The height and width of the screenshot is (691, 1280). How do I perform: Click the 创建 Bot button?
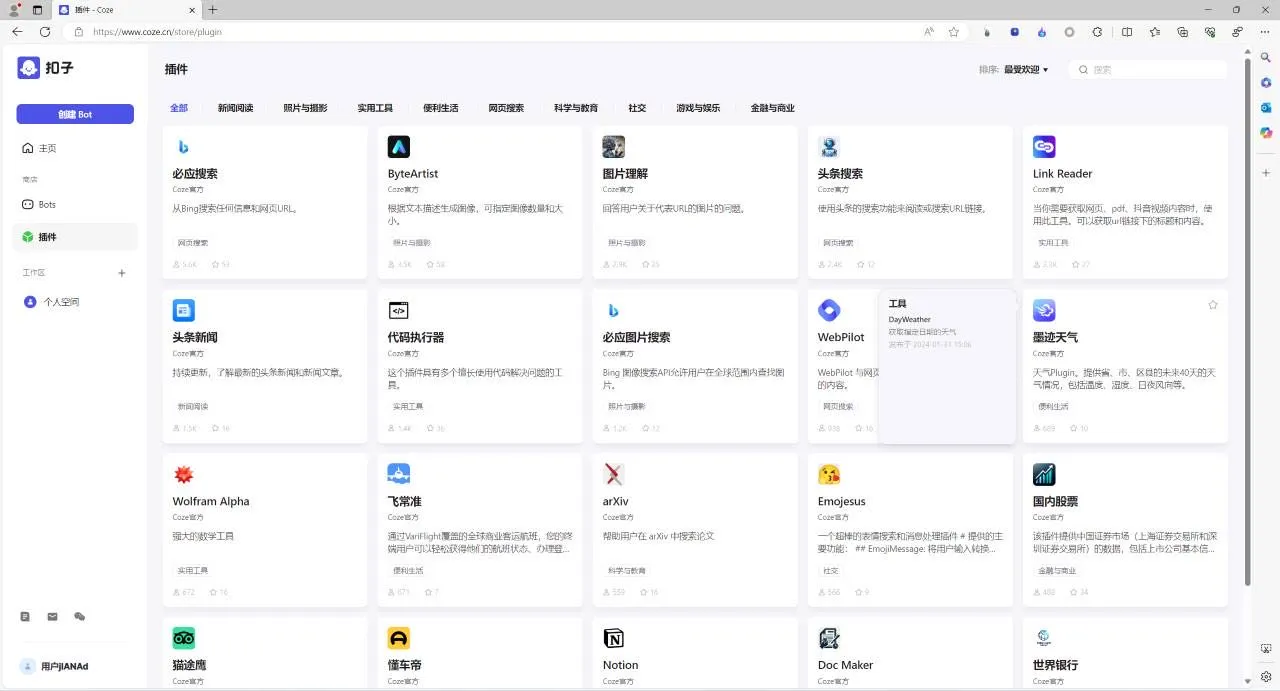point(75,114)
